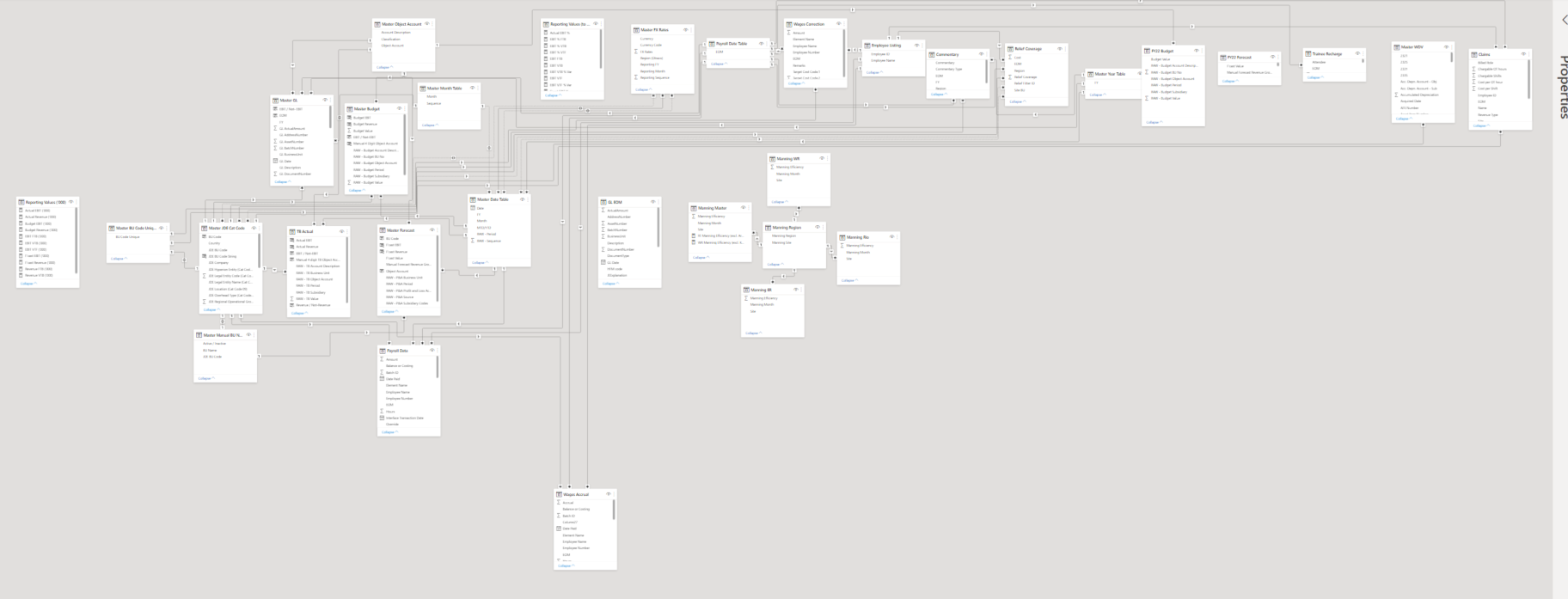Select the Relief Coverage table icon
This screenshot has height=599, width=1568.
[1011, 49]
